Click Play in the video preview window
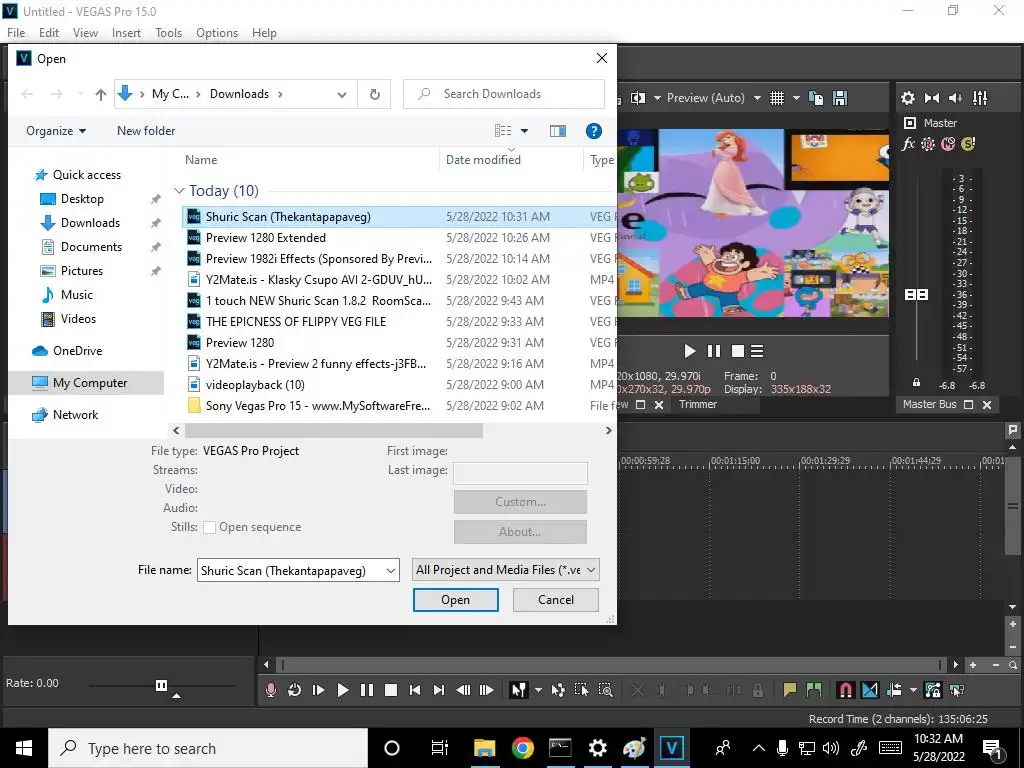The image size is (1024, 768). (x=690, y=351)
